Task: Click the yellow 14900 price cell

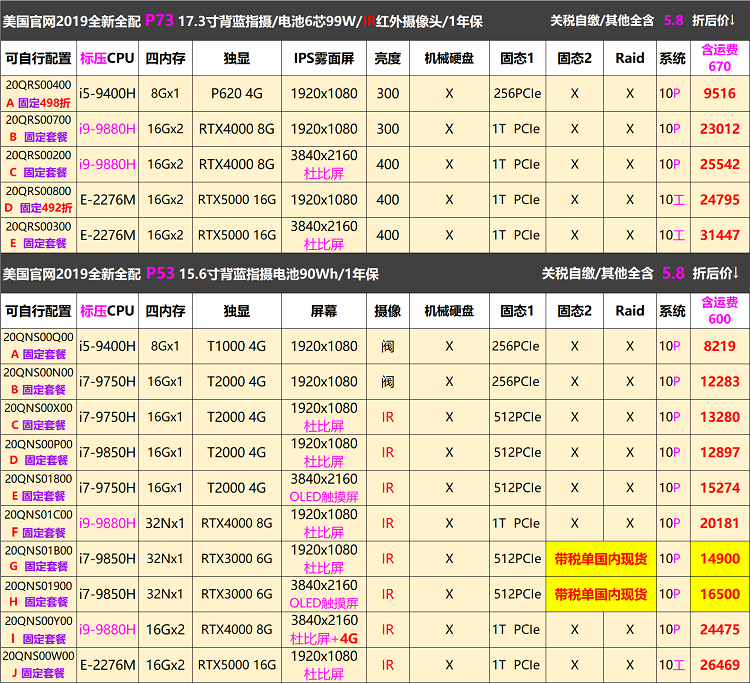Action: tap(719, 559)
